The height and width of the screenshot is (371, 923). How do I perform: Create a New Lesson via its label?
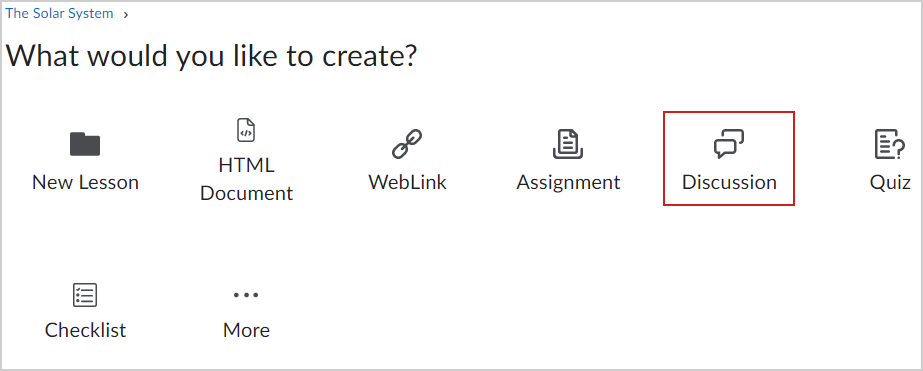pos(85,183)
